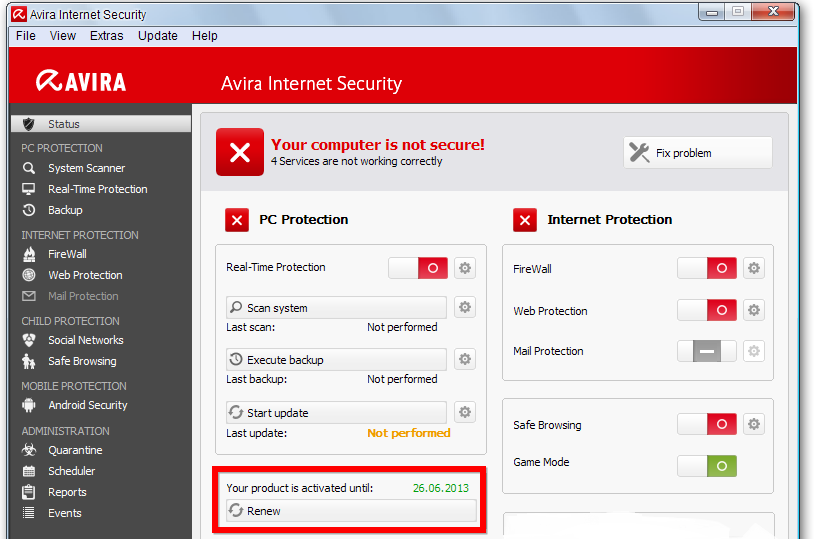815x539 pixels.
Task: Toggle the Mail Protection switch
Action: tap(707, 351)
